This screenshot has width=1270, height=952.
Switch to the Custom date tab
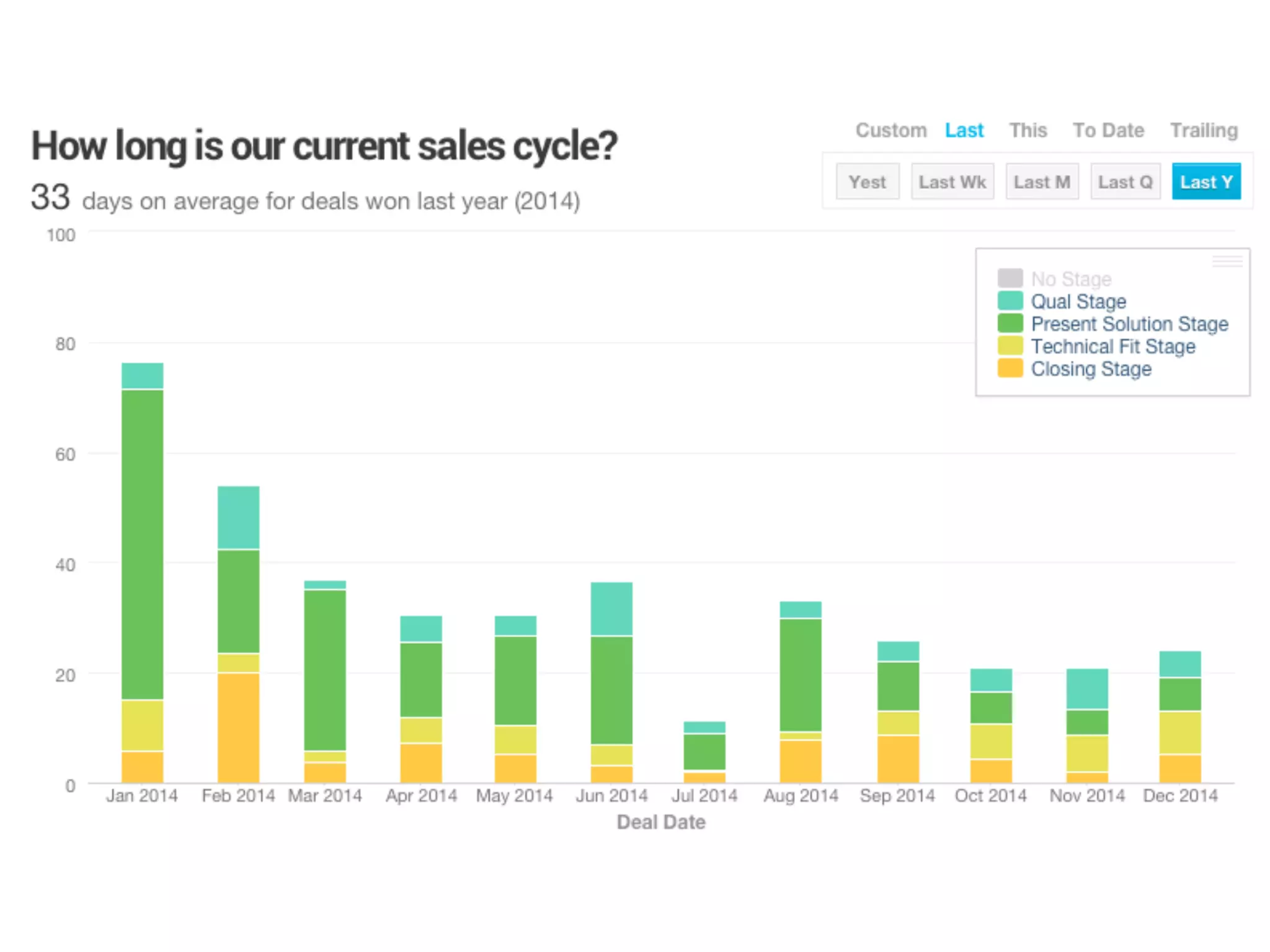[x=890, y=131]
